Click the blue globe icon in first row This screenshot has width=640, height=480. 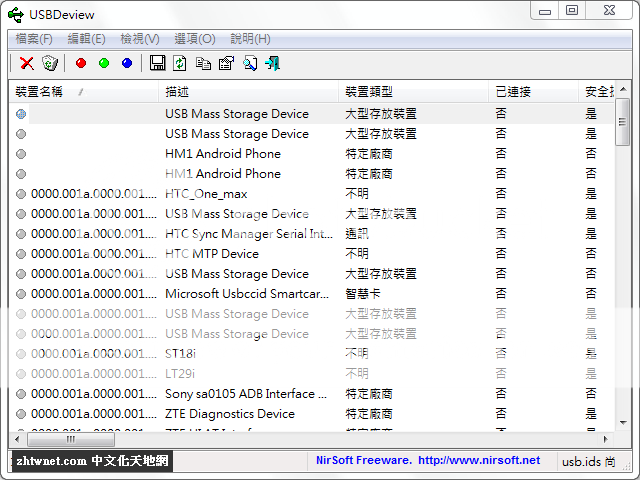pyautogui.click(x=21, y=114)
